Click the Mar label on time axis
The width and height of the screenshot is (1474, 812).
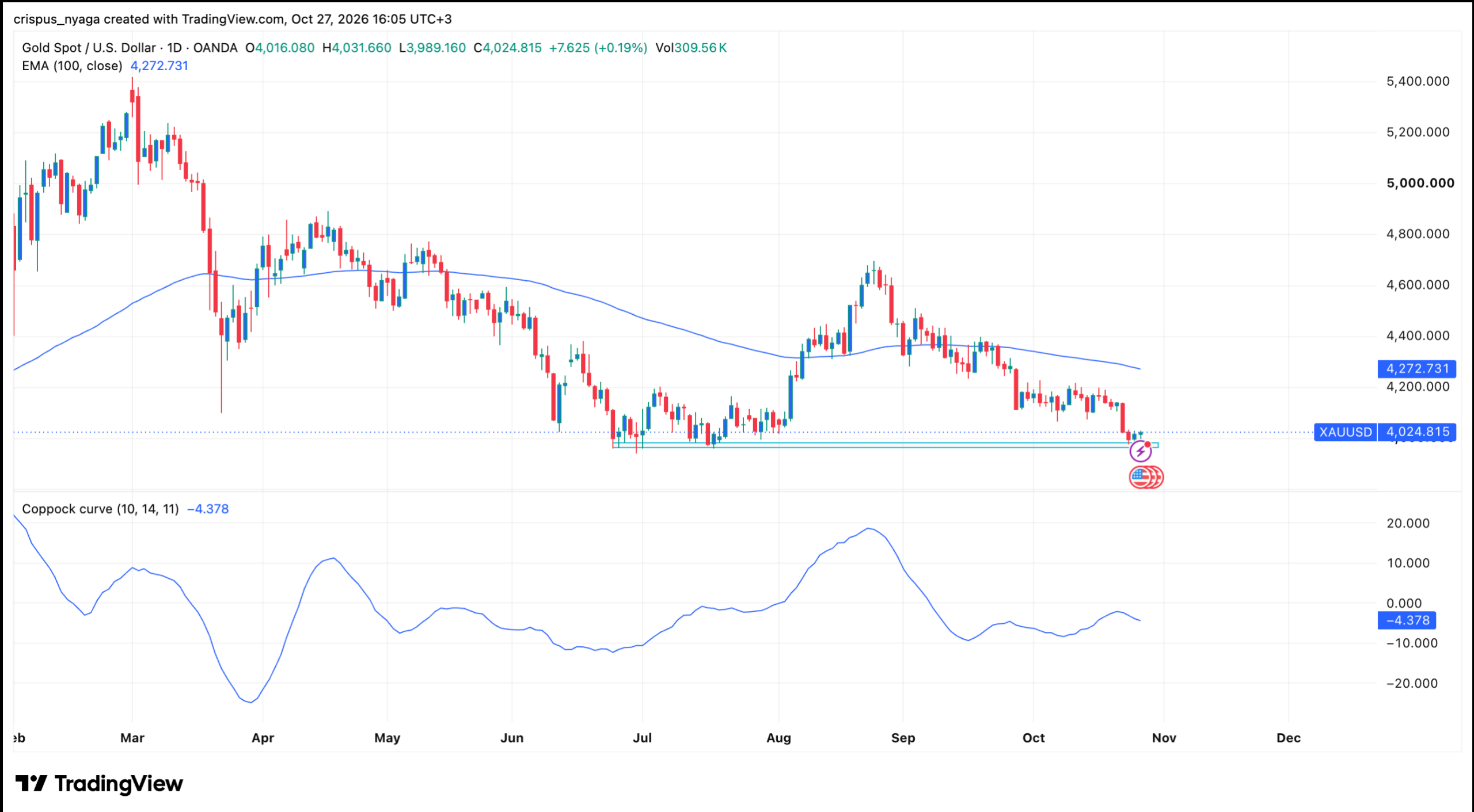point(132,738)
